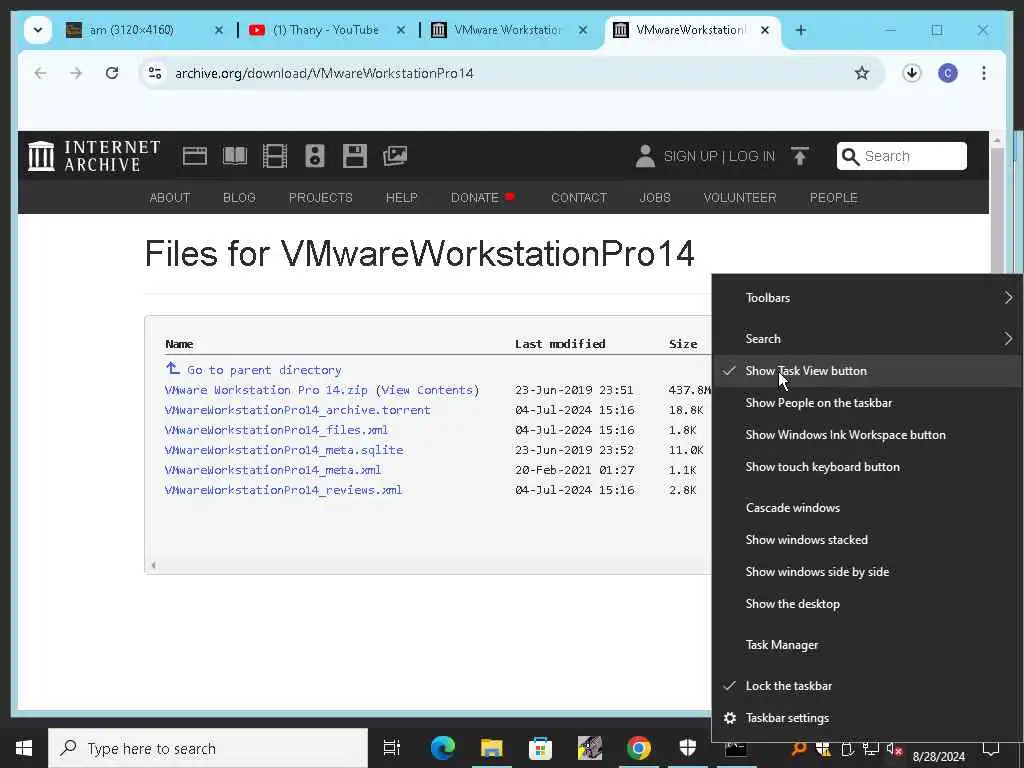Click the user avatar icon beside SIGN UP

coord(645,156)
